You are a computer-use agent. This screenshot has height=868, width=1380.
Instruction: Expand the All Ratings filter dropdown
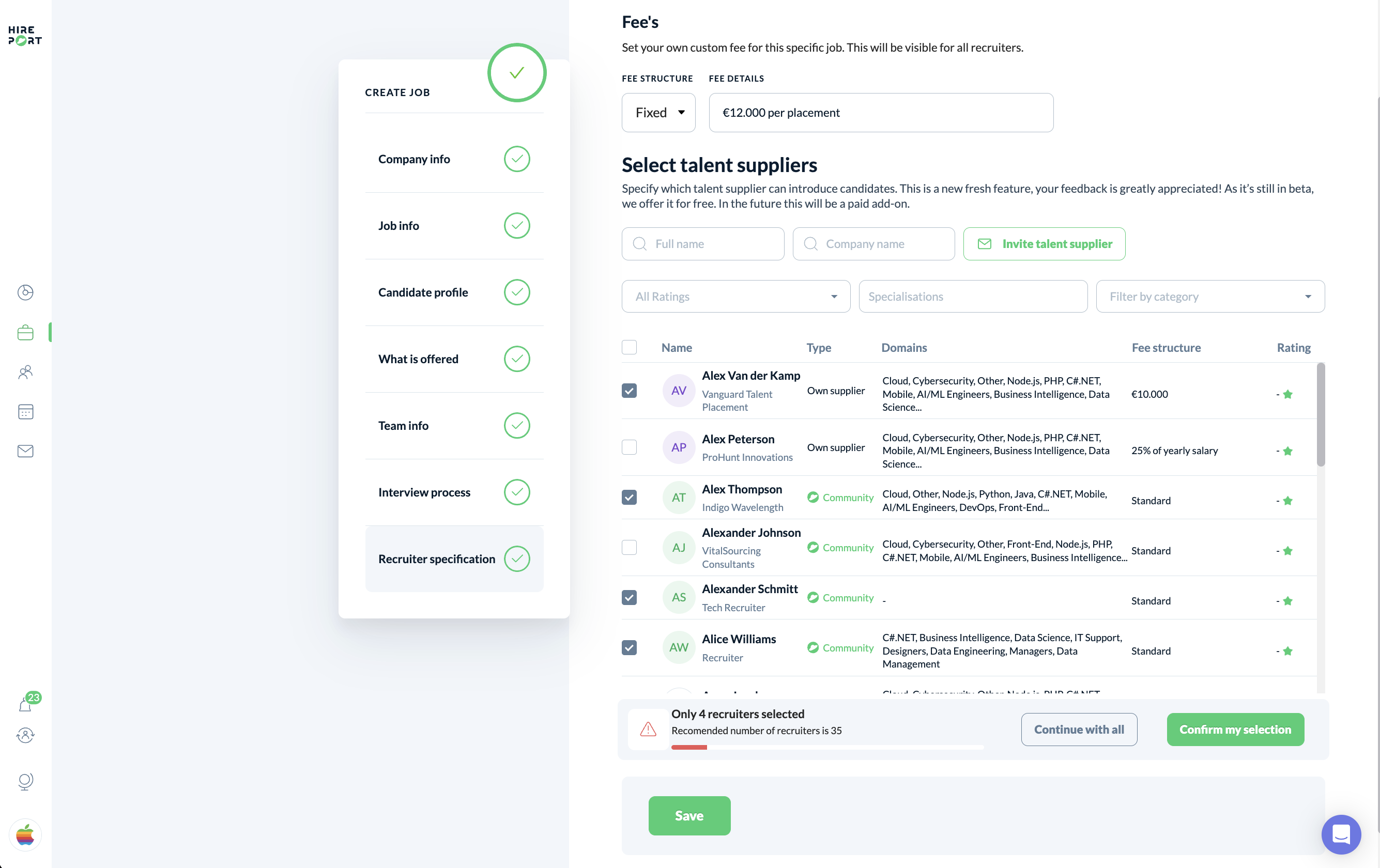(x=735, y=296)
